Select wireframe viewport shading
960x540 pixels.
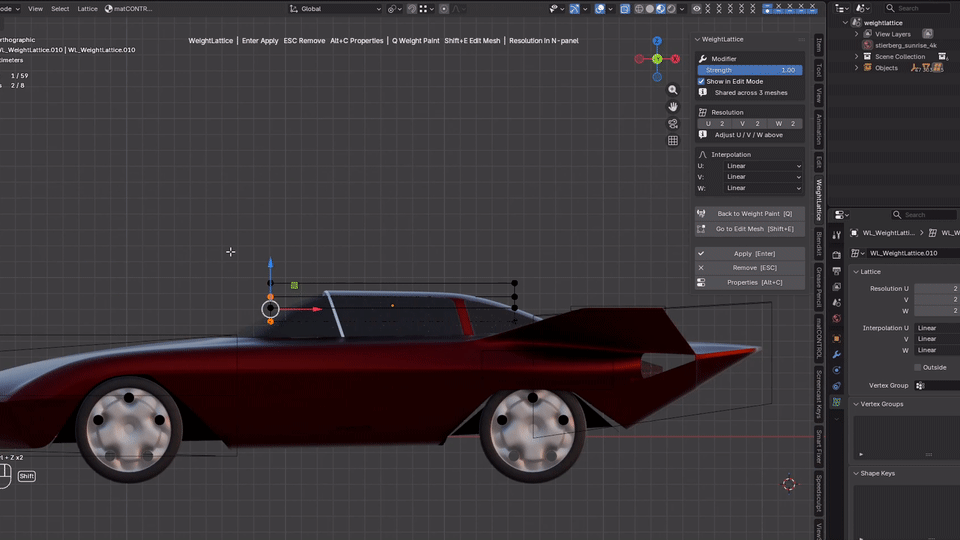[639, 9]
